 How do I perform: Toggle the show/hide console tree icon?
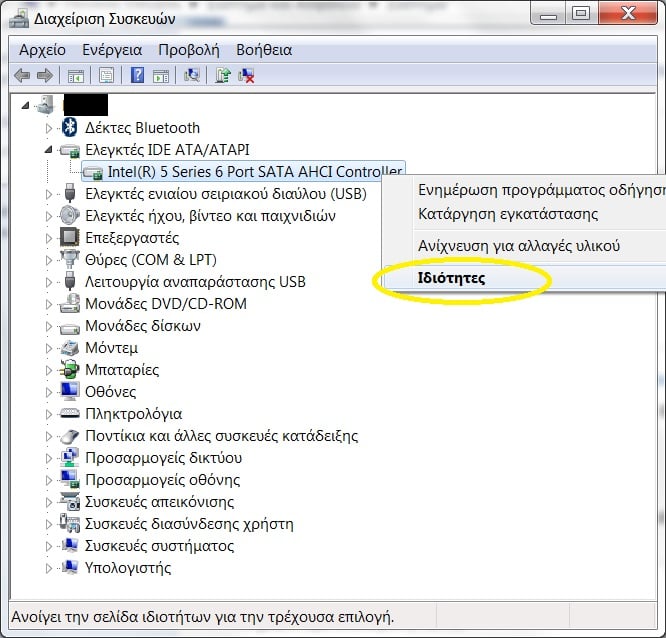tap(76, 76)
